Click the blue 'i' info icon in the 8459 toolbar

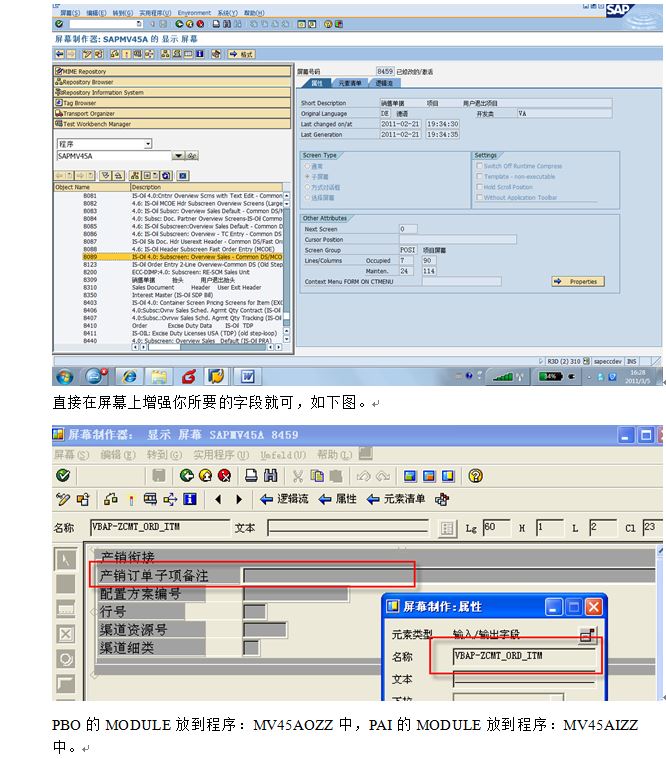190,499
